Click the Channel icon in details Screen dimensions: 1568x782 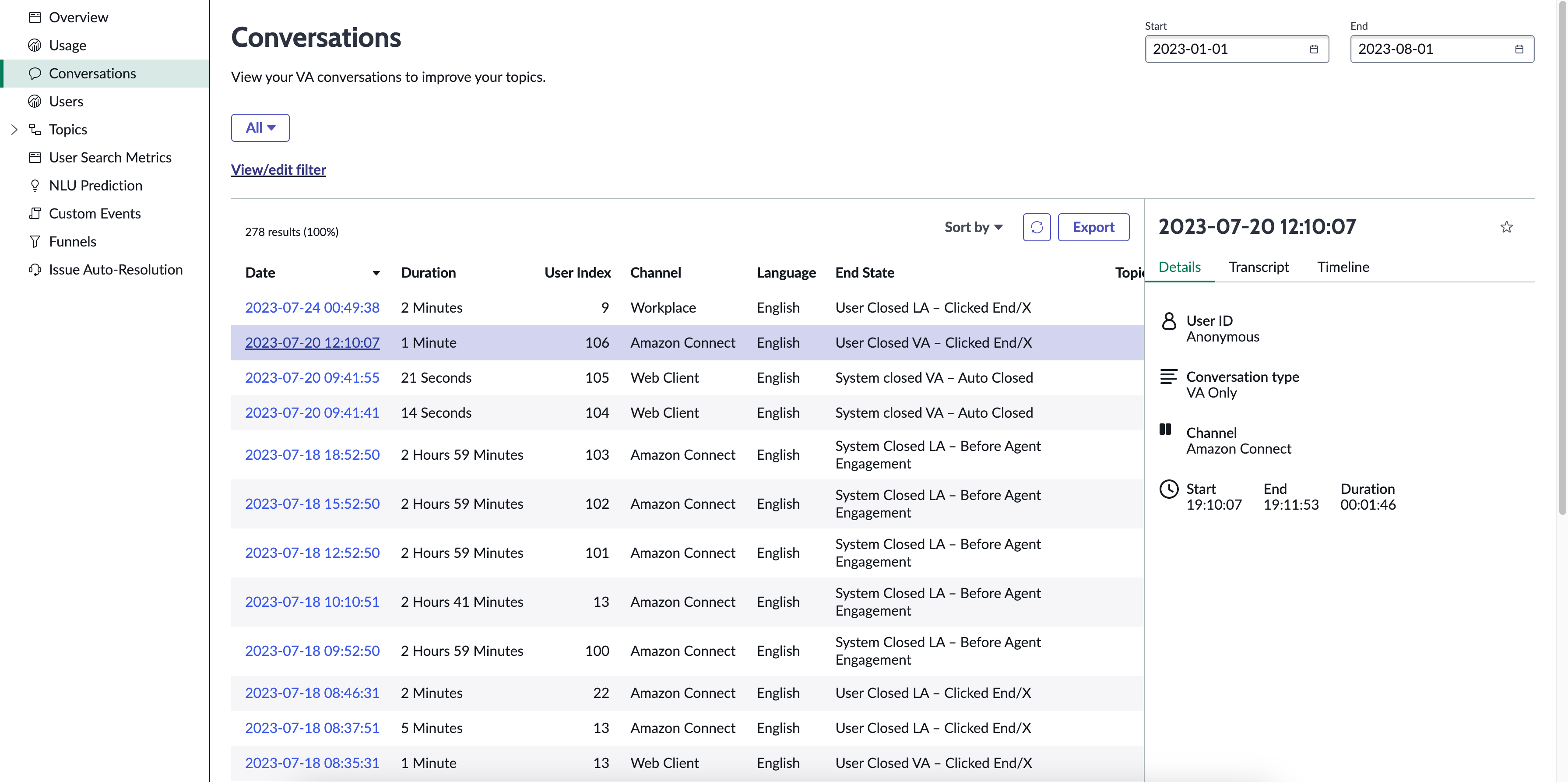pos(1165,430)
